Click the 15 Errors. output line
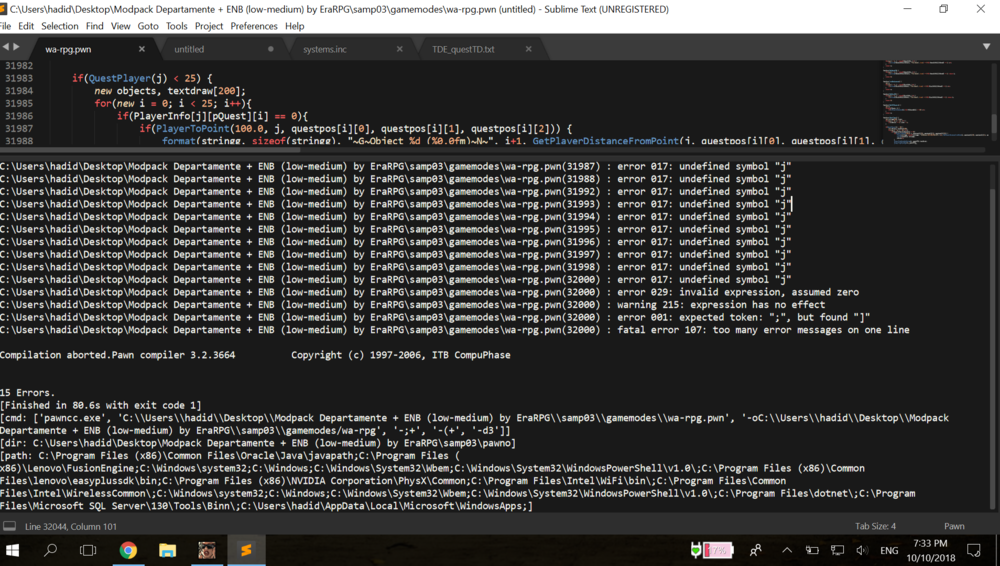Viewport: 1000px width, 566px height. (27, 392)
